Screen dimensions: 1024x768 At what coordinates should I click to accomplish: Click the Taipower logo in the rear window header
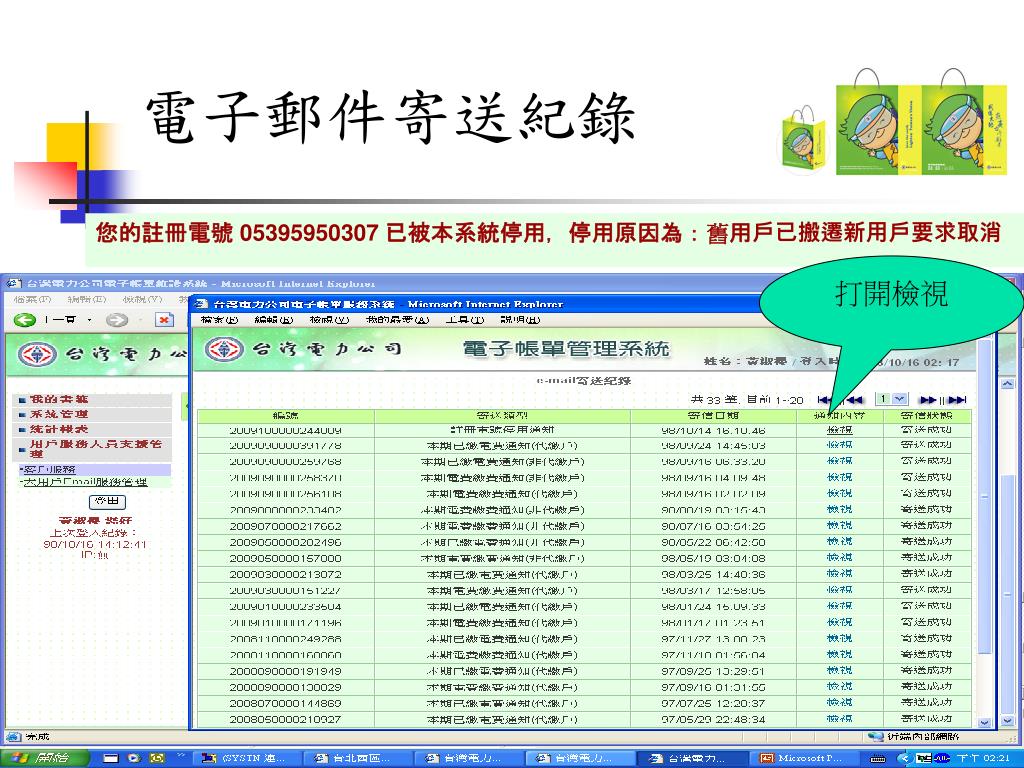coord(38,355)
